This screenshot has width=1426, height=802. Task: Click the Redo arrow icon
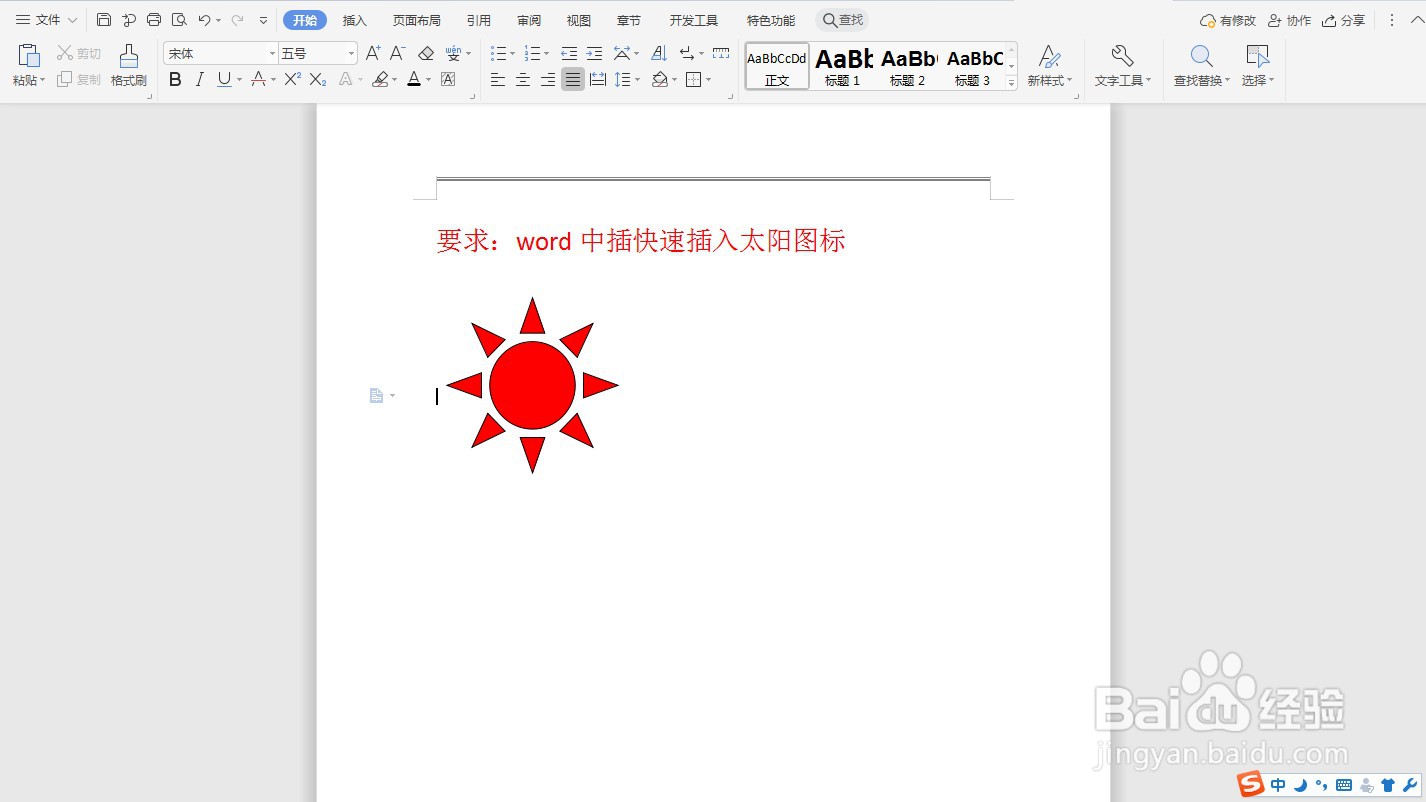pos(237,20)
